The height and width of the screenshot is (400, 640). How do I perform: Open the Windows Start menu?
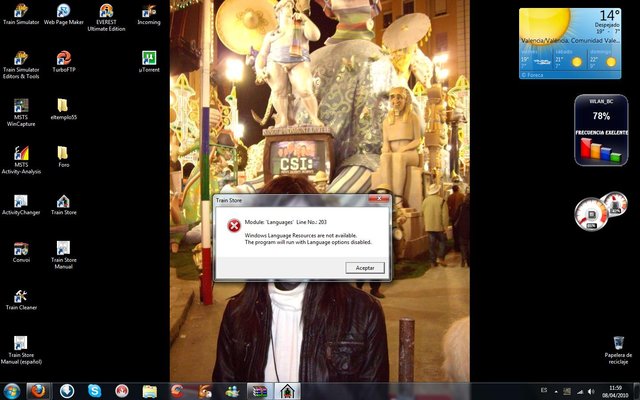click(12, 390)
